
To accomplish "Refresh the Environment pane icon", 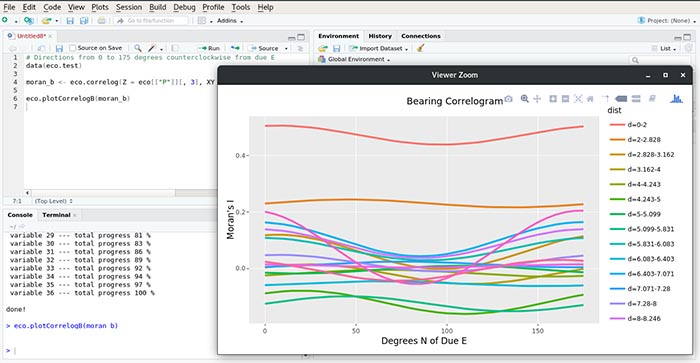I will [688, 48].
